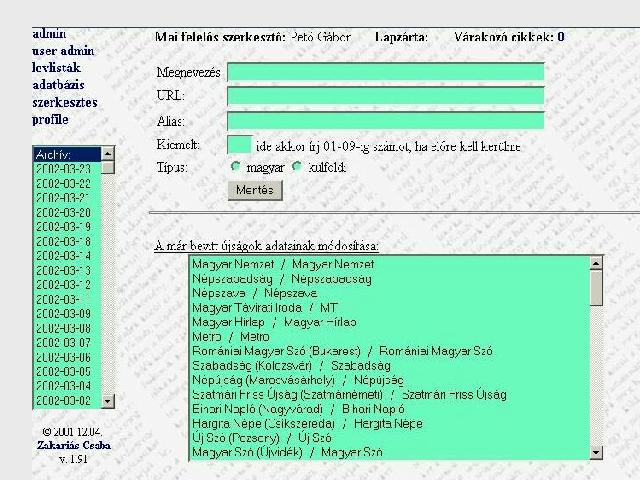
Task: Select archive date 2002-03-23
Action: click(67, 169)
